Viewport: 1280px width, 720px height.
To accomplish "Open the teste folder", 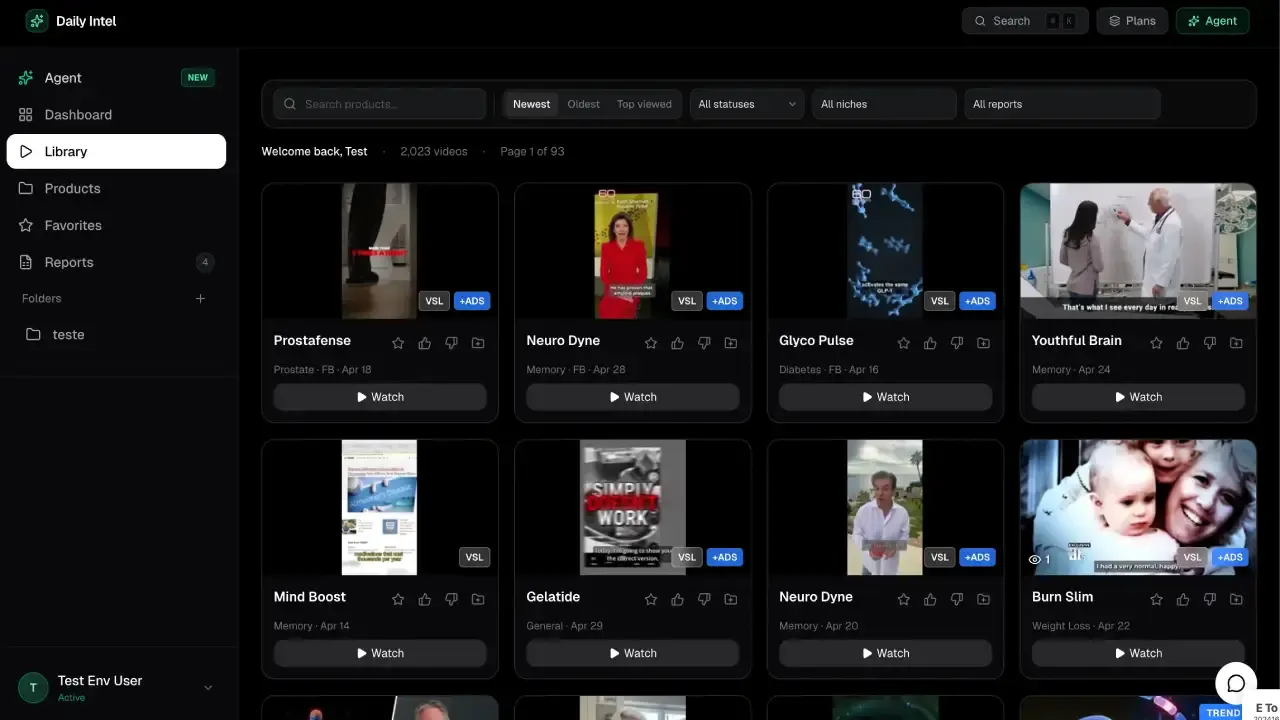I will 116,335.
